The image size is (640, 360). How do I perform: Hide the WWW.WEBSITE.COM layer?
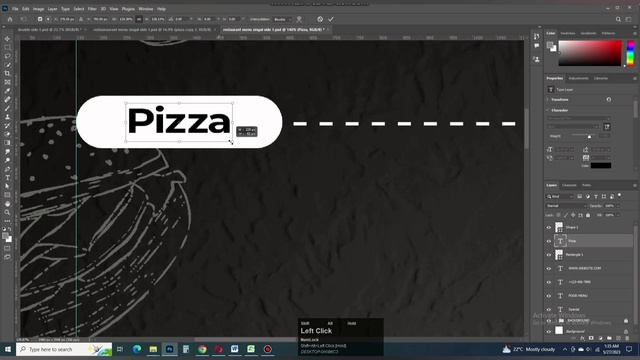[549, 269]
